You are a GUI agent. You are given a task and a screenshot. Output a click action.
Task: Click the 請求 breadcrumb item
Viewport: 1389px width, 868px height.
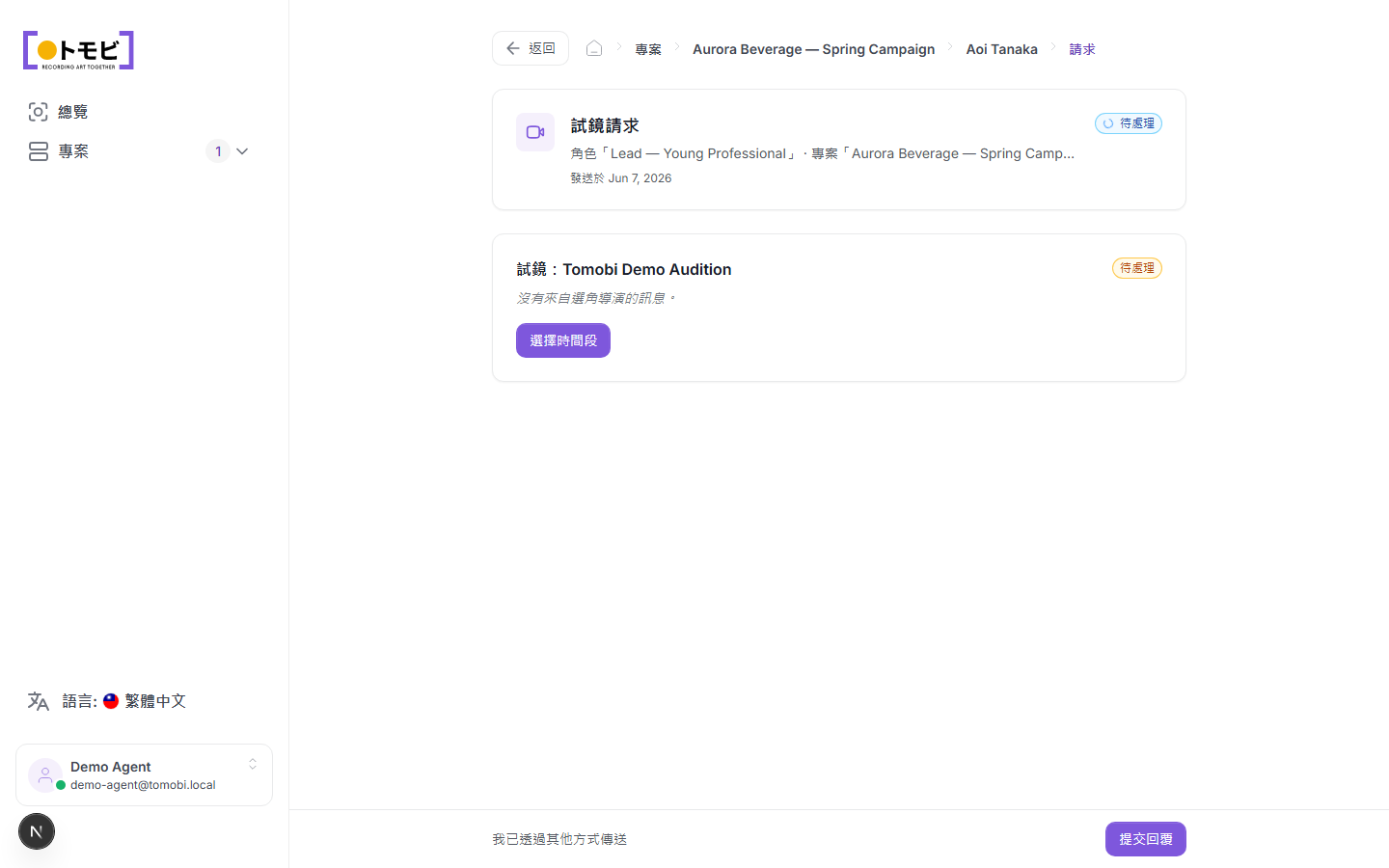point(1082,49)
